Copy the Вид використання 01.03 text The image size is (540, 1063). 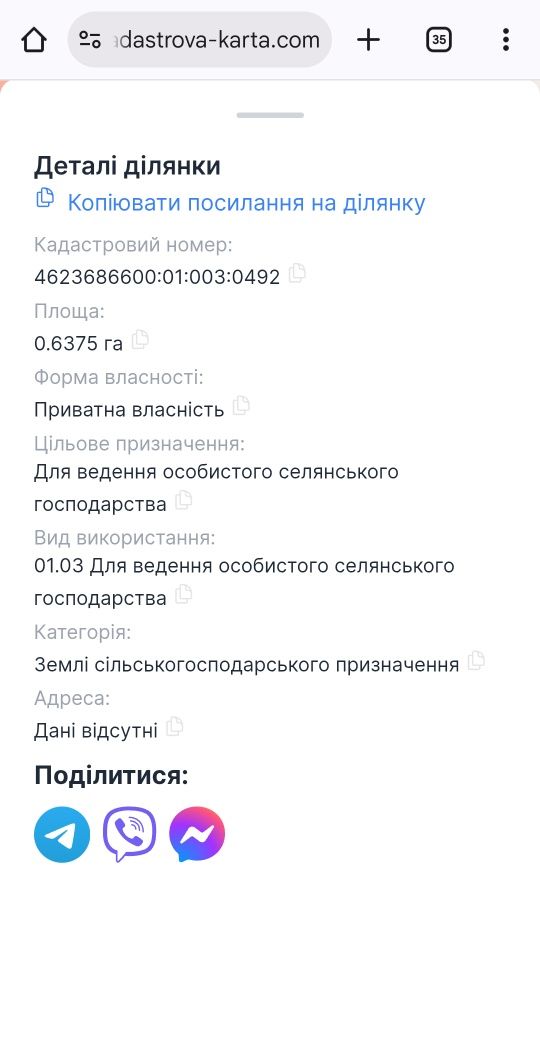click(184, 595)
